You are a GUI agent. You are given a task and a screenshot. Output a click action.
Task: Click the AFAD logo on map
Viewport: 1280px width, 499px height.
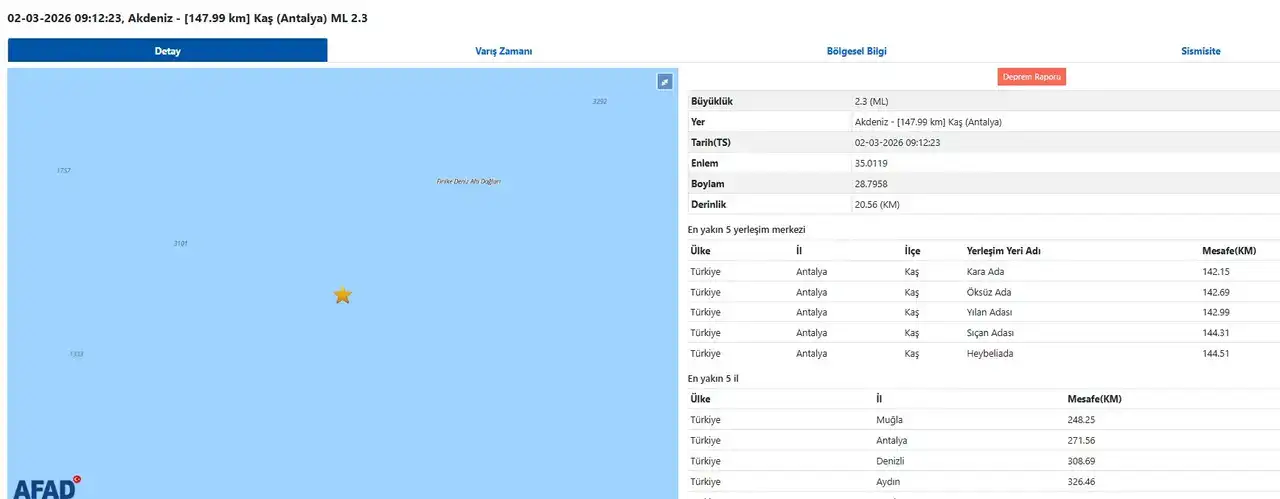pos(44,487)
